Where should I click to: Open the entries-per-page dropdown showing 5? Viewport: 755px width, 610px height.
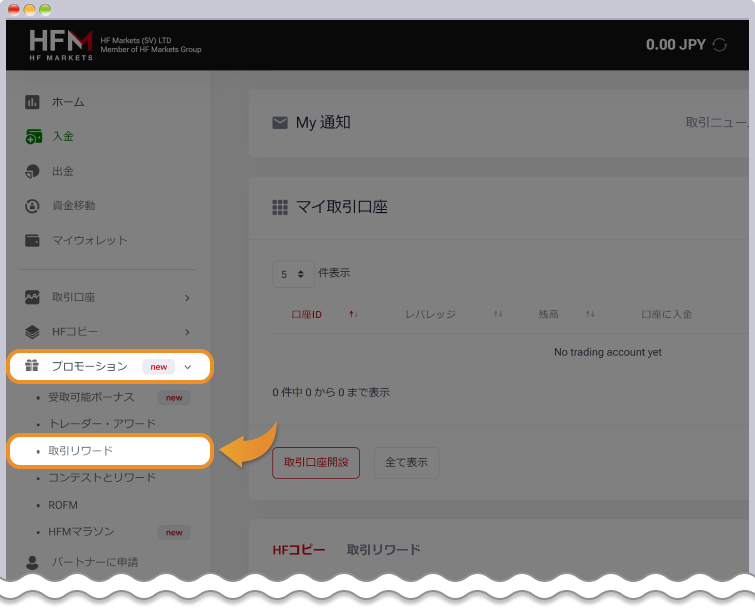point(293,273)
